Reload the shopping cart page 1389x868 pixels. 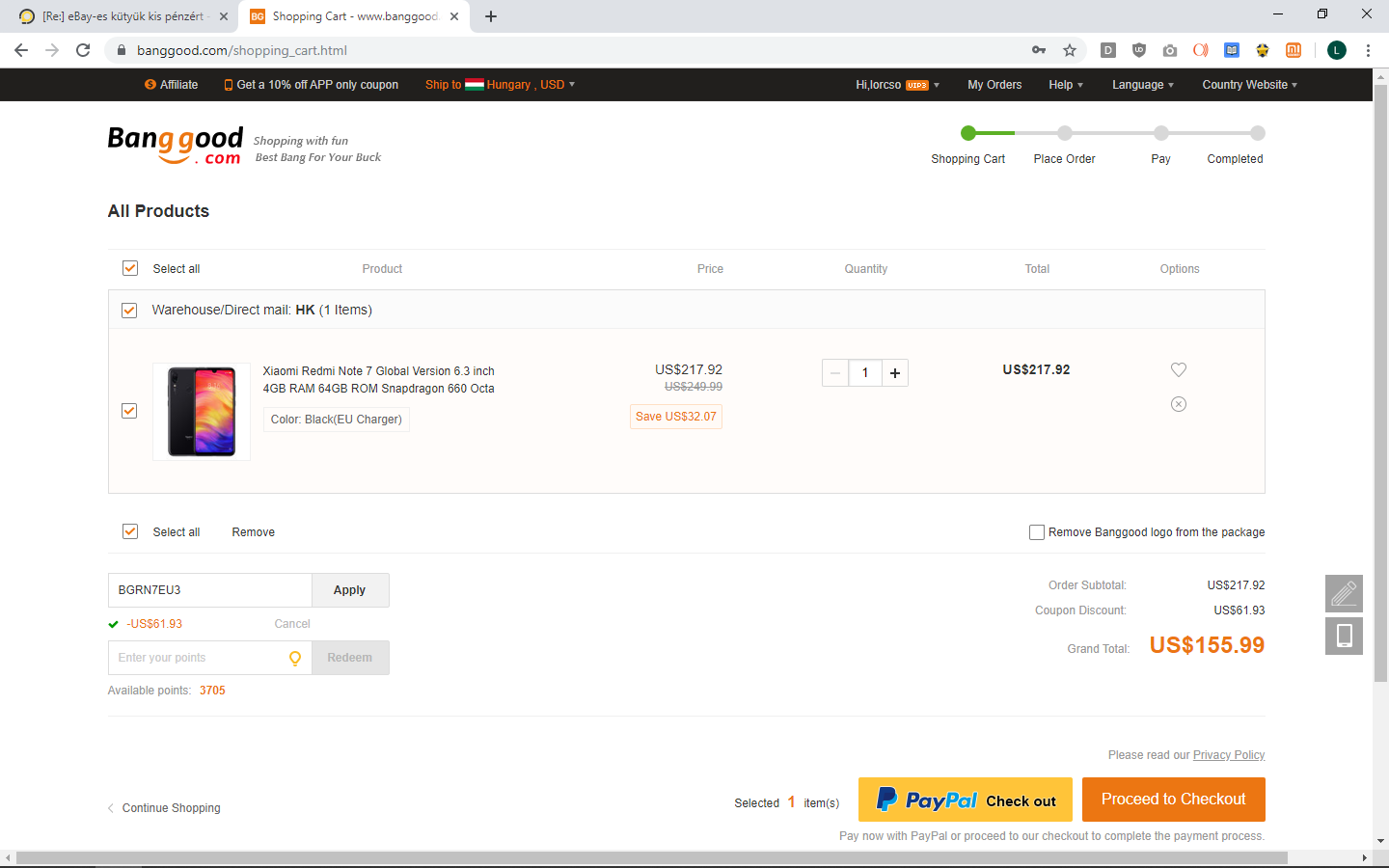83,50
